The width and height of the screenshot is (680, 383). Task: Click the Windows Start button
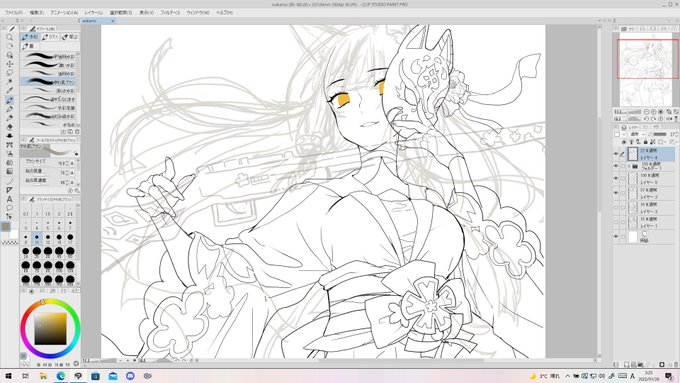(x=8, y=376)
